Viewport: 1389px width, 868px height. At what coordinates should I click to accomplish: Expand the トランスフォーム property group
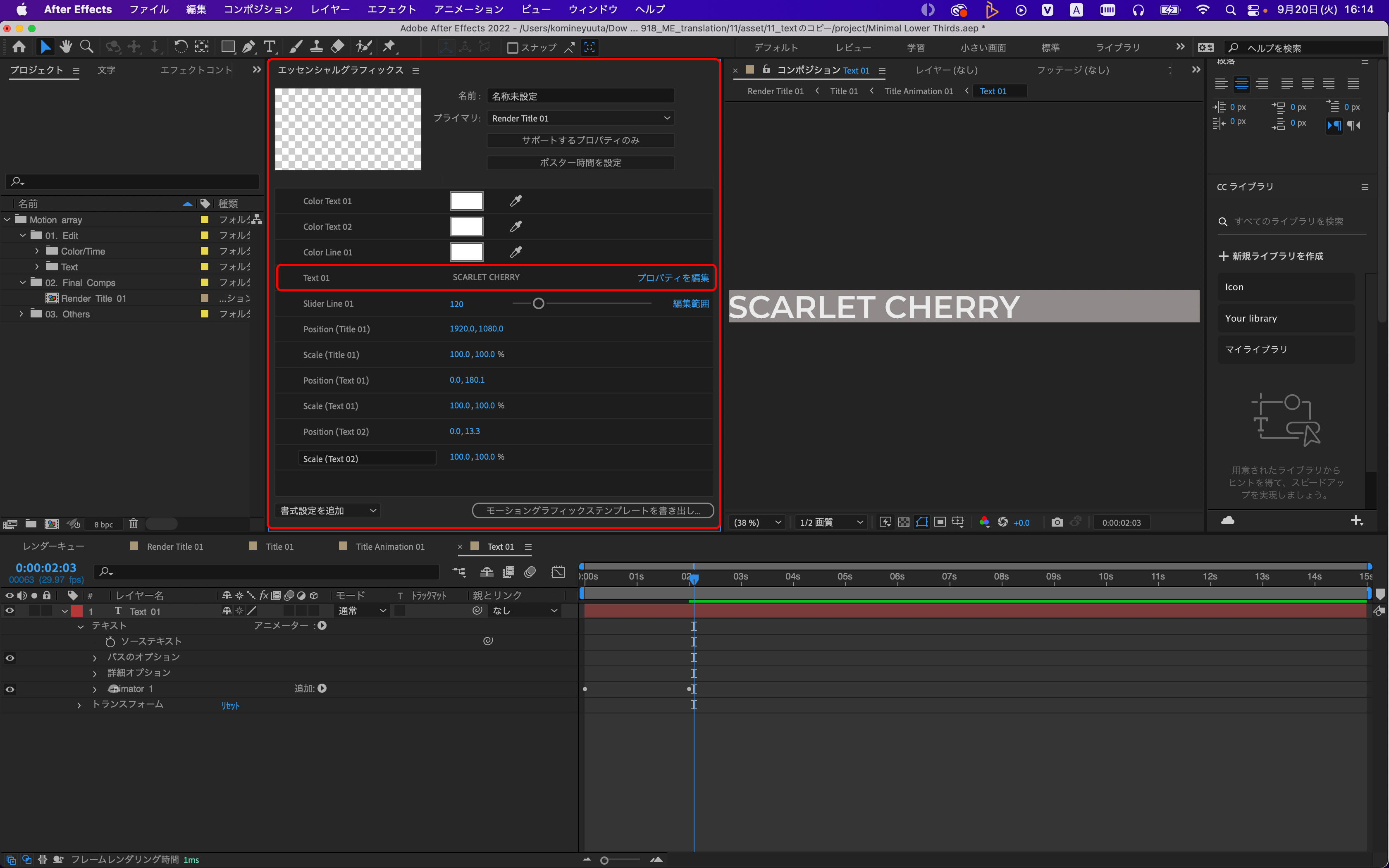(79, 705)
